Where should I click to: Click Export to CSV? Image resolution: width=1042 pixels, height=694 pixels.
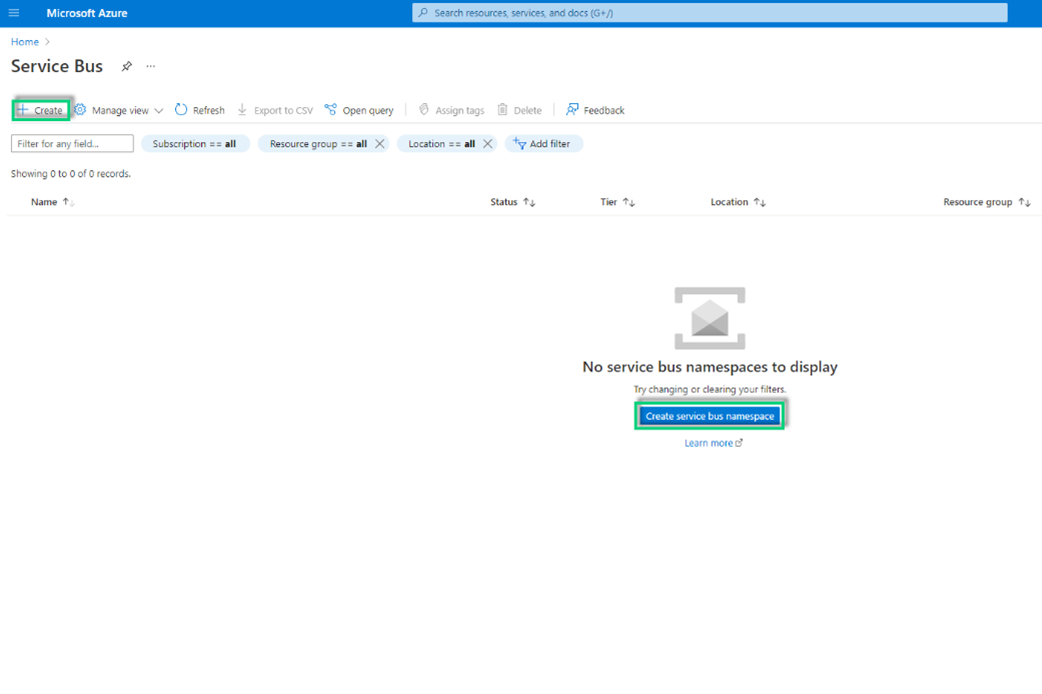pyautogui.click(x=275, y=110)
